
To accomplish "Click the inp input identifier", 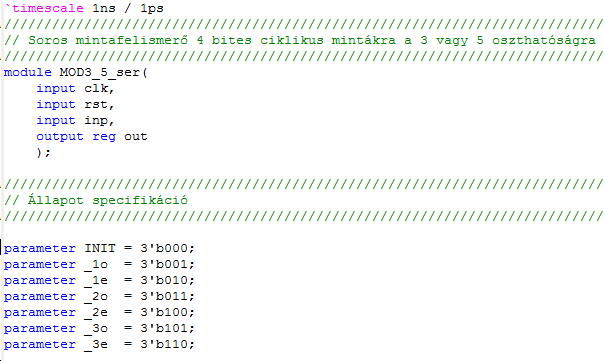I will coord(96,121).
